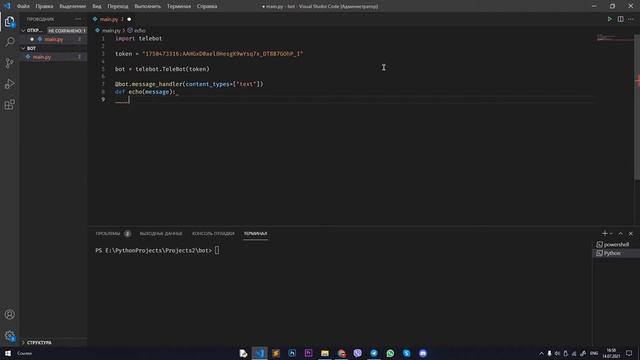Open Viber from the taskbar
The image size is (640, 360).
[358, 353]
